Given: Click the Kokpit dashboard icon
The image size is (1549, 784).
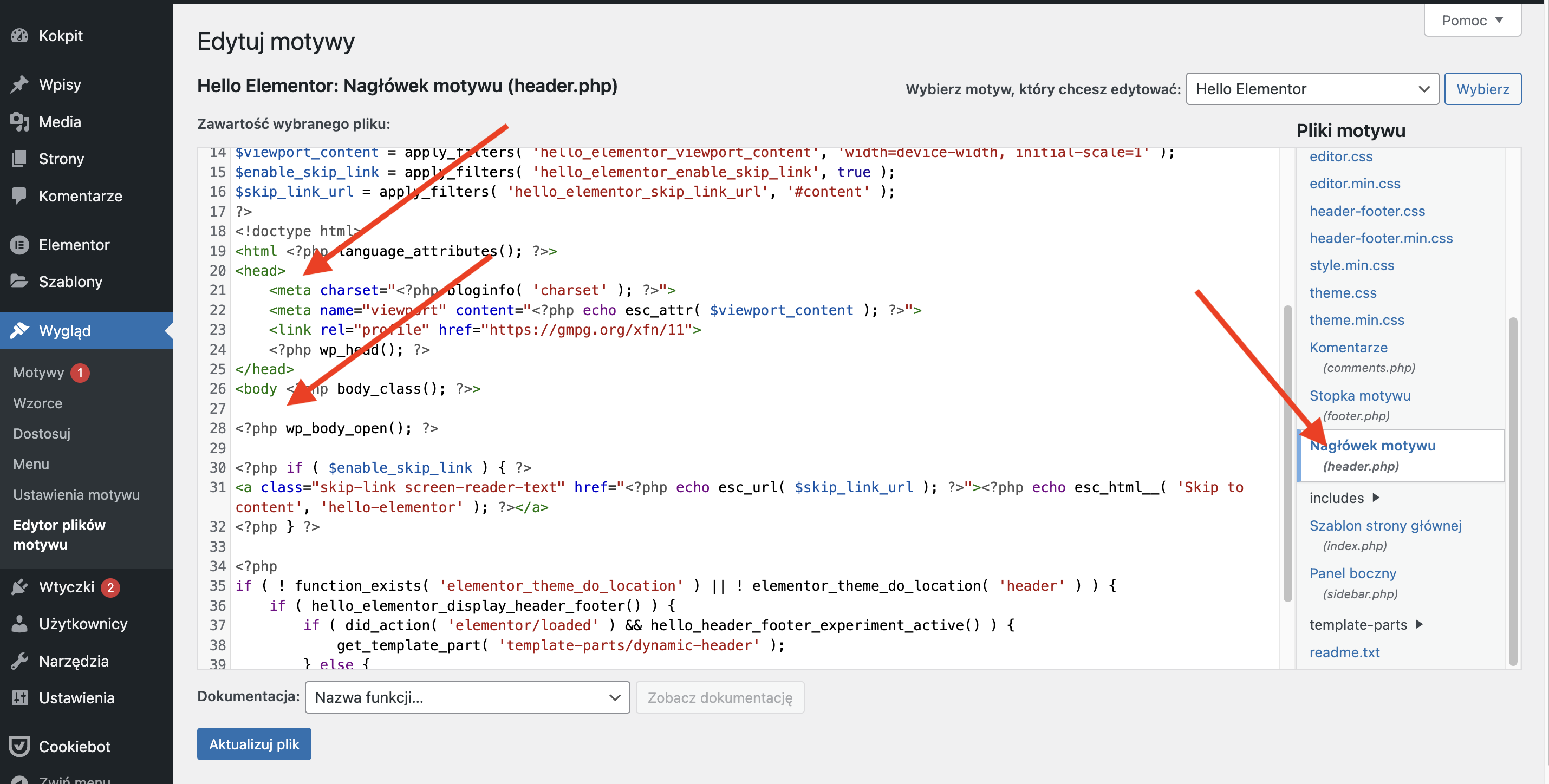Looking at the screenshot, I should pyautogui.click(x=19, y=36).
